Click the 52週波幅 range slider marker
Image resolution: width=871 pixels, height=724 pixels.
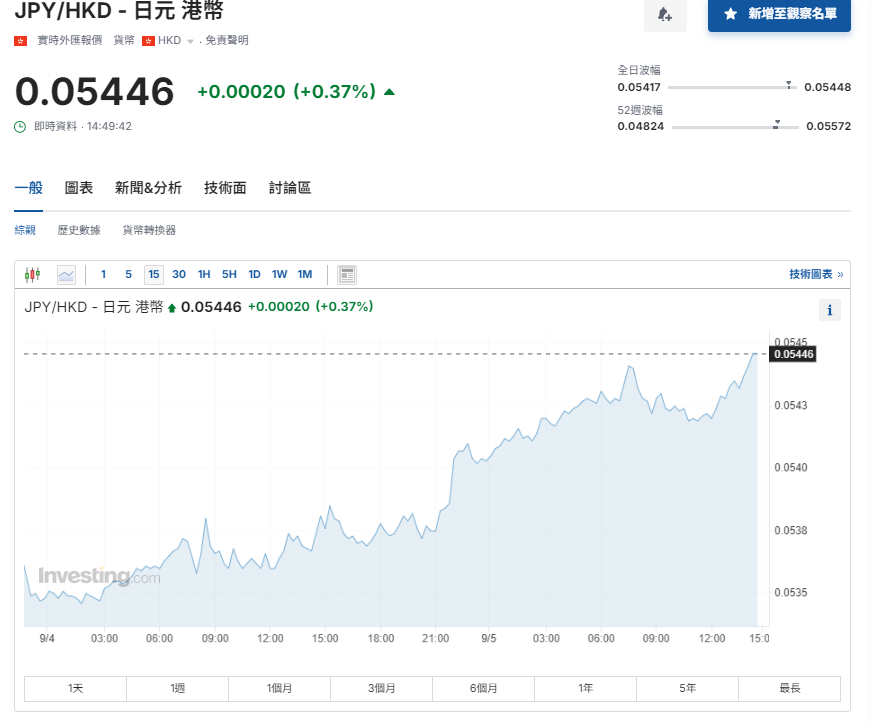776,123
